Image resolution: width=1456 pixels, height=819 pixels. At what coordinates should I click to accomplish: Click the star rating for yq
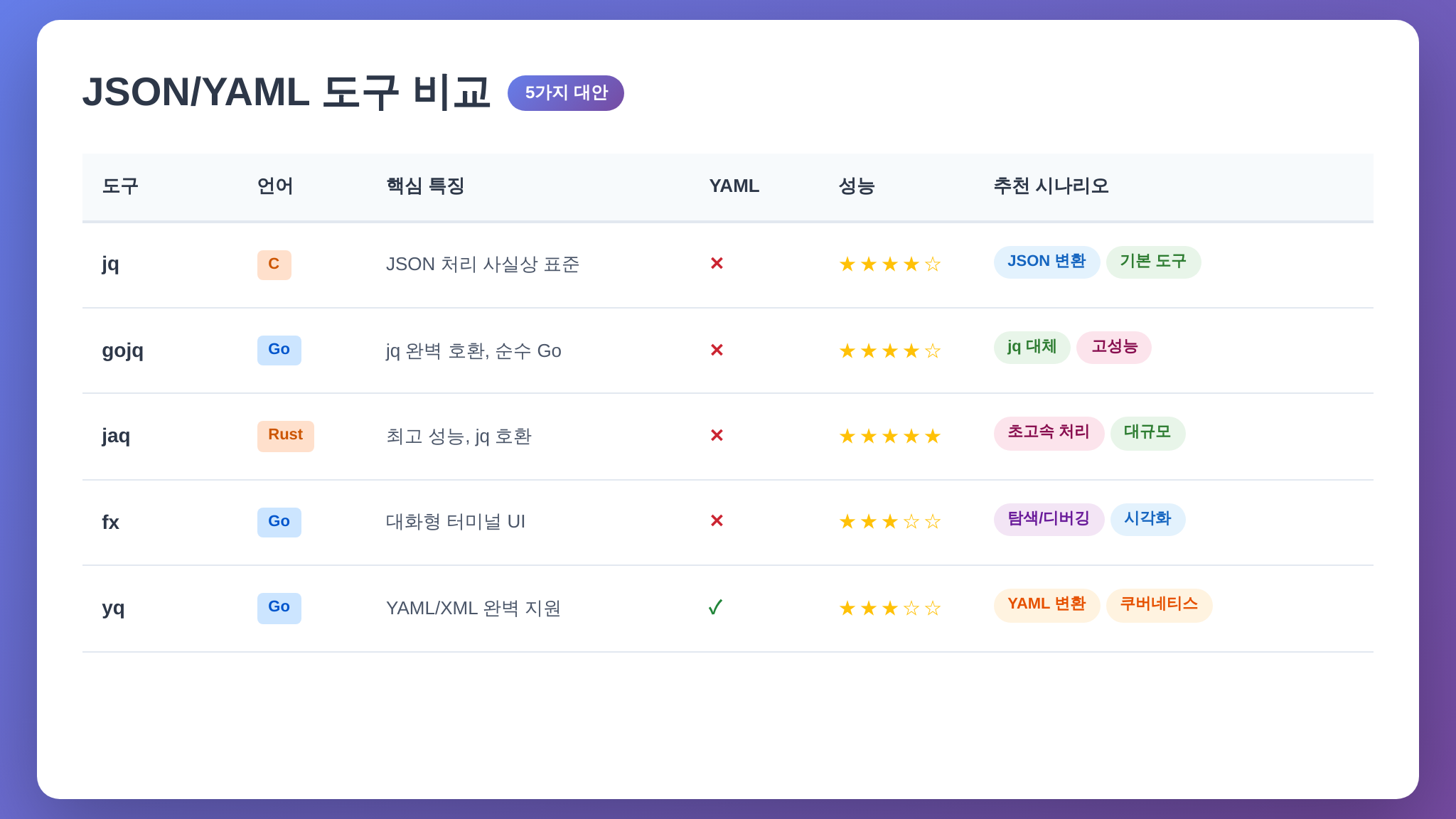(x=890, y=609)
